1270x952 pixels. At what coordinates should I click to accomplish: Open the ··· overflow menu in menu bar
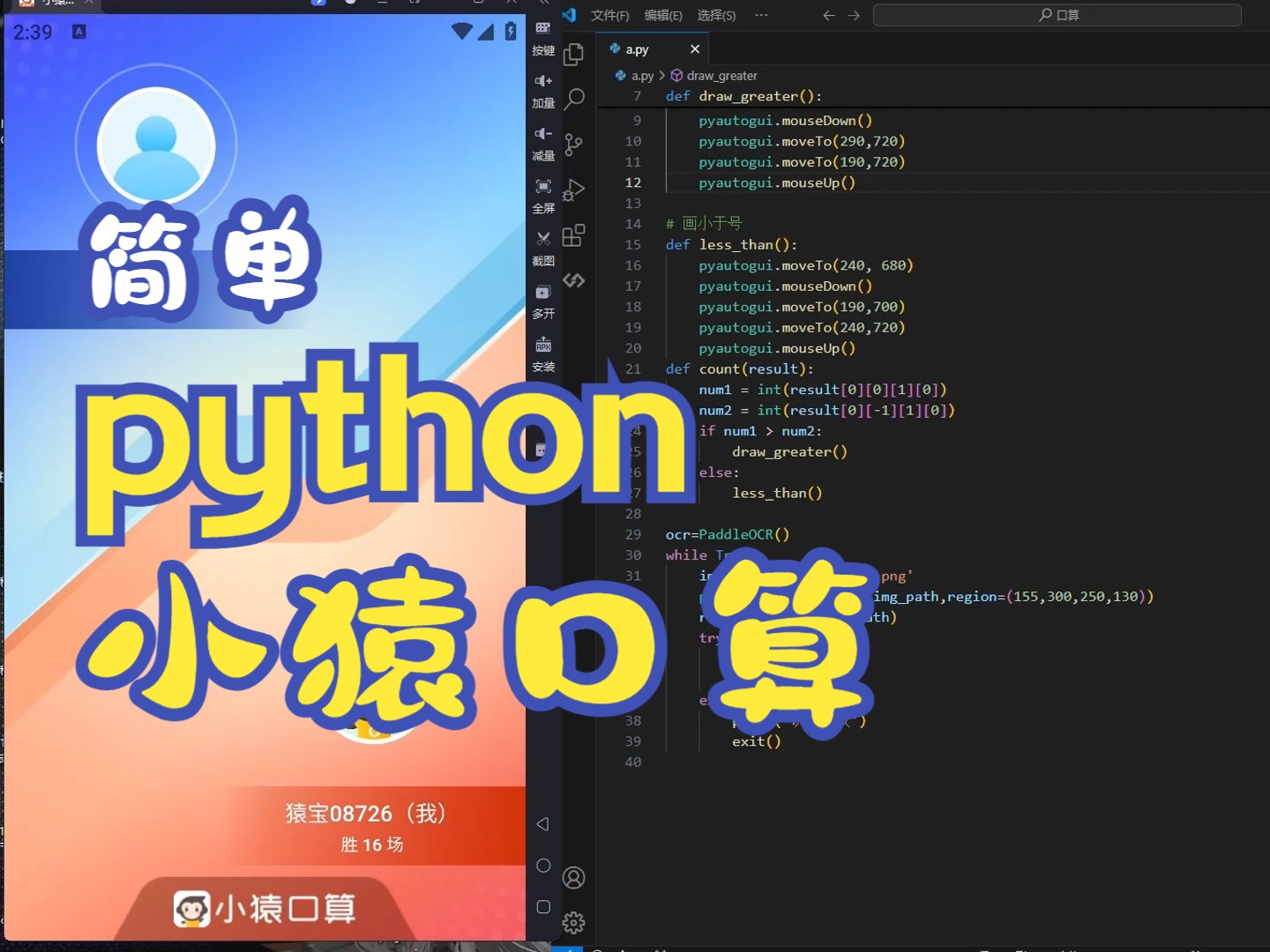pos(761,15)
